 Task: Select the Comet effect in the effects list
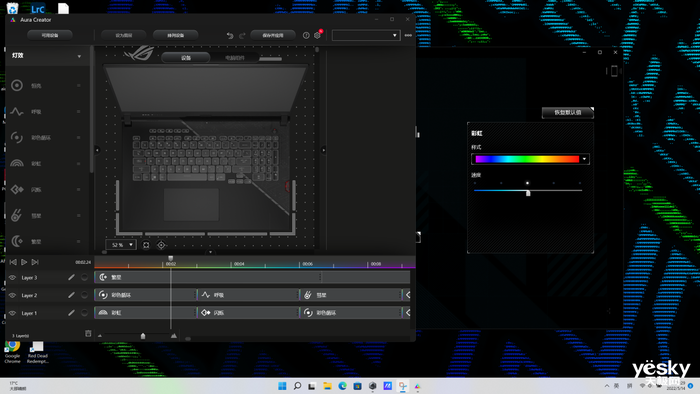17,216
